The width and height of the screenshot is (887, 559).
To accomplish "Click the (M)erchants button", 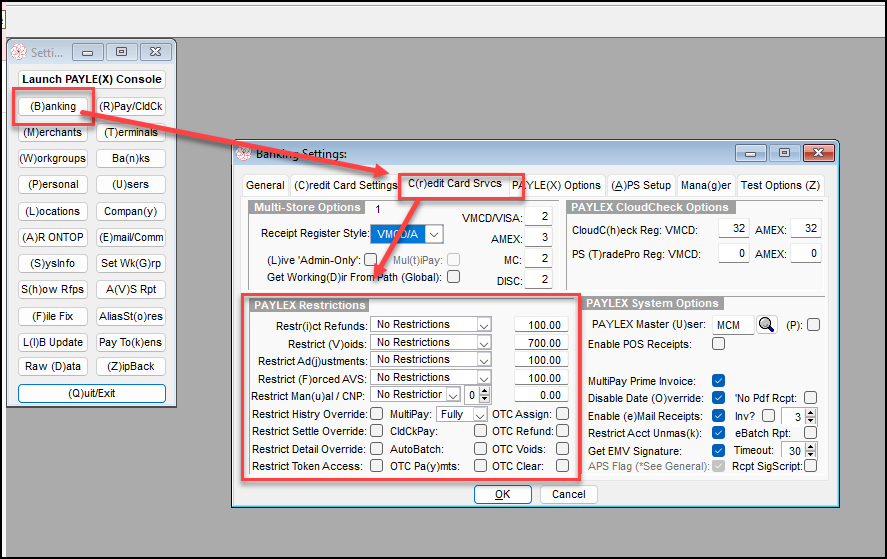I will pyautogui.click(x=53, y=132).
